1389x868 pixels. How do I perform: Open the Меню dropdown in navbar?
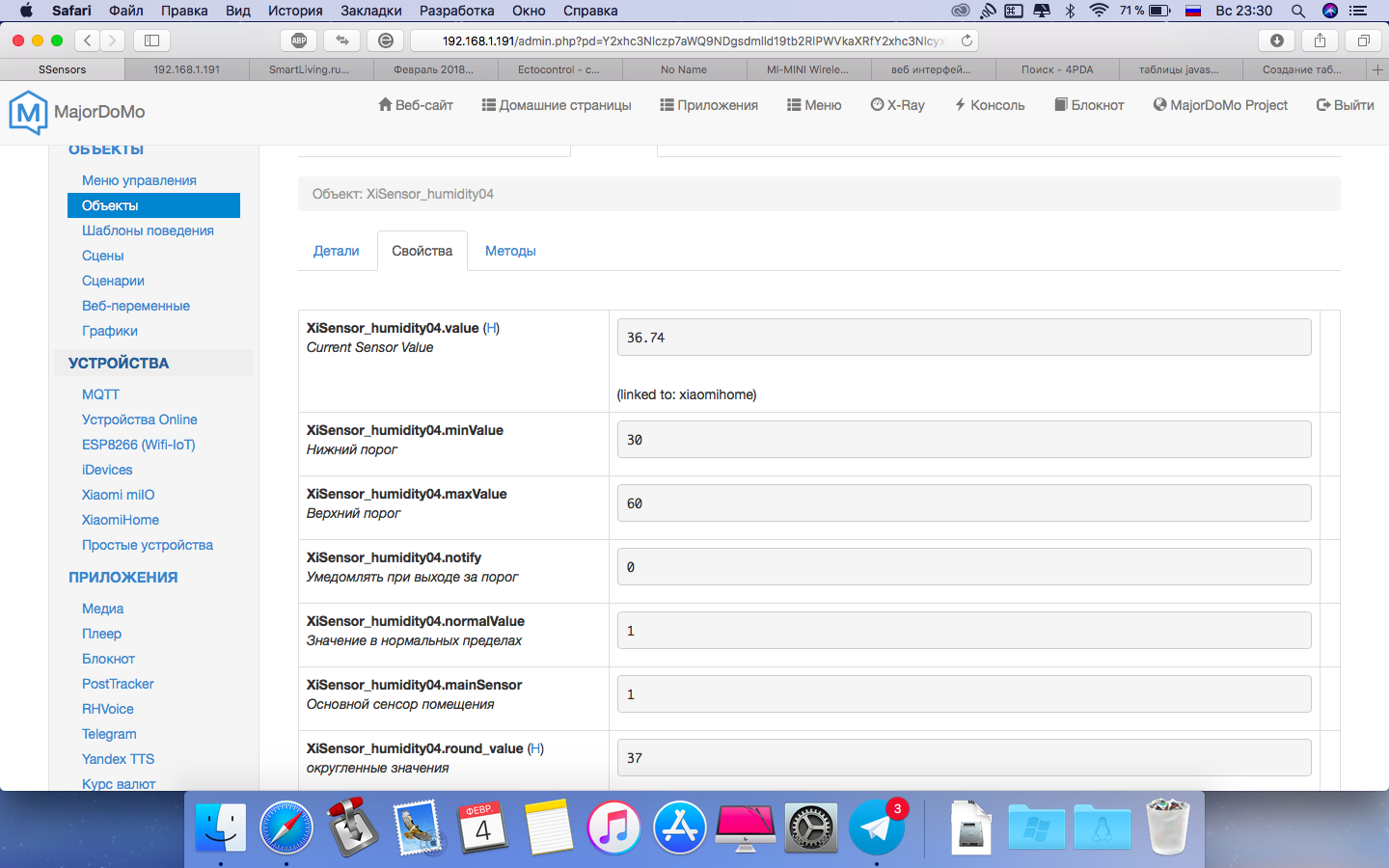coord(814,105)
